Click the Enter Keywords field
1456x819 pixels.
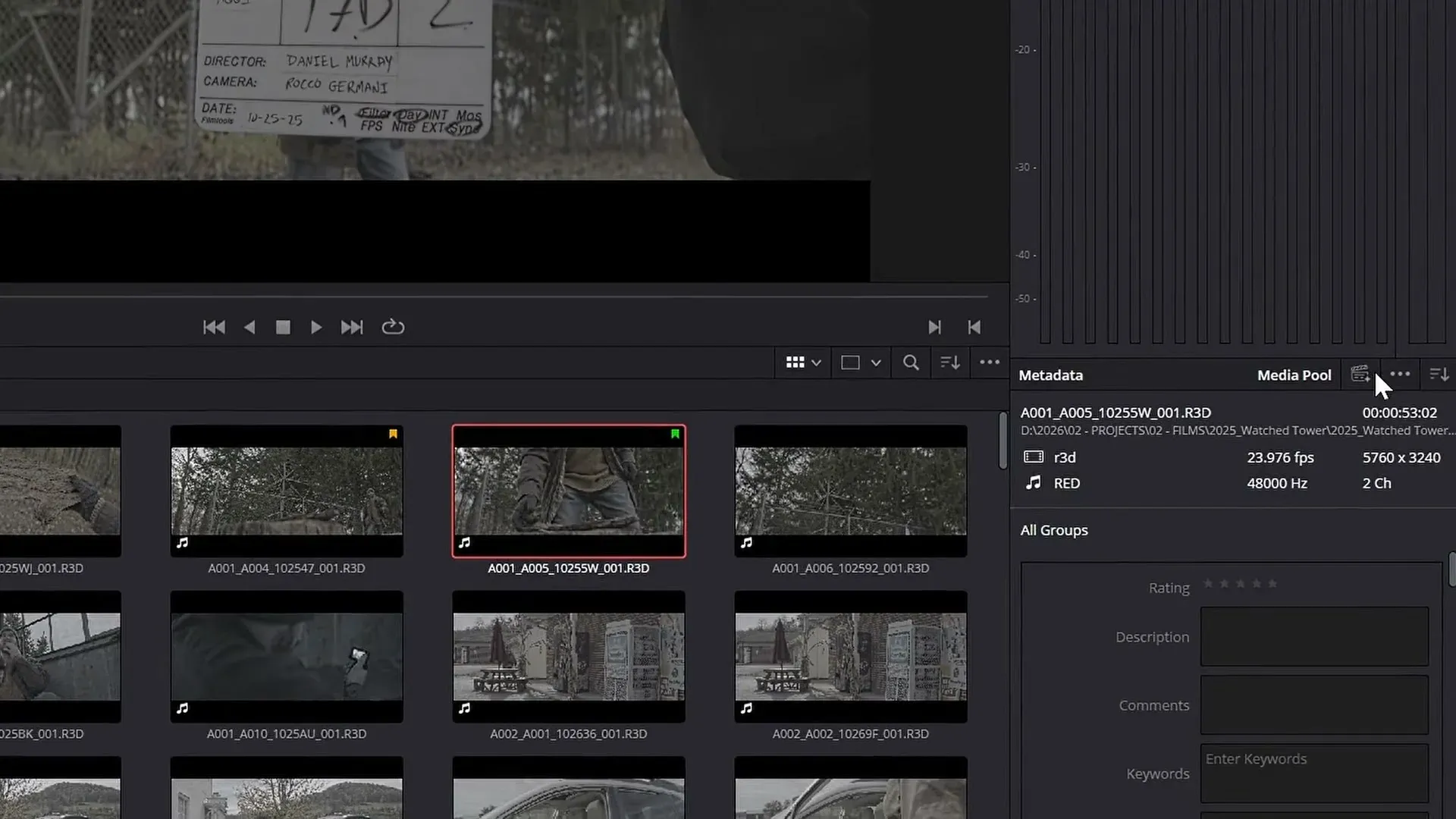[x=1314, y=773]
